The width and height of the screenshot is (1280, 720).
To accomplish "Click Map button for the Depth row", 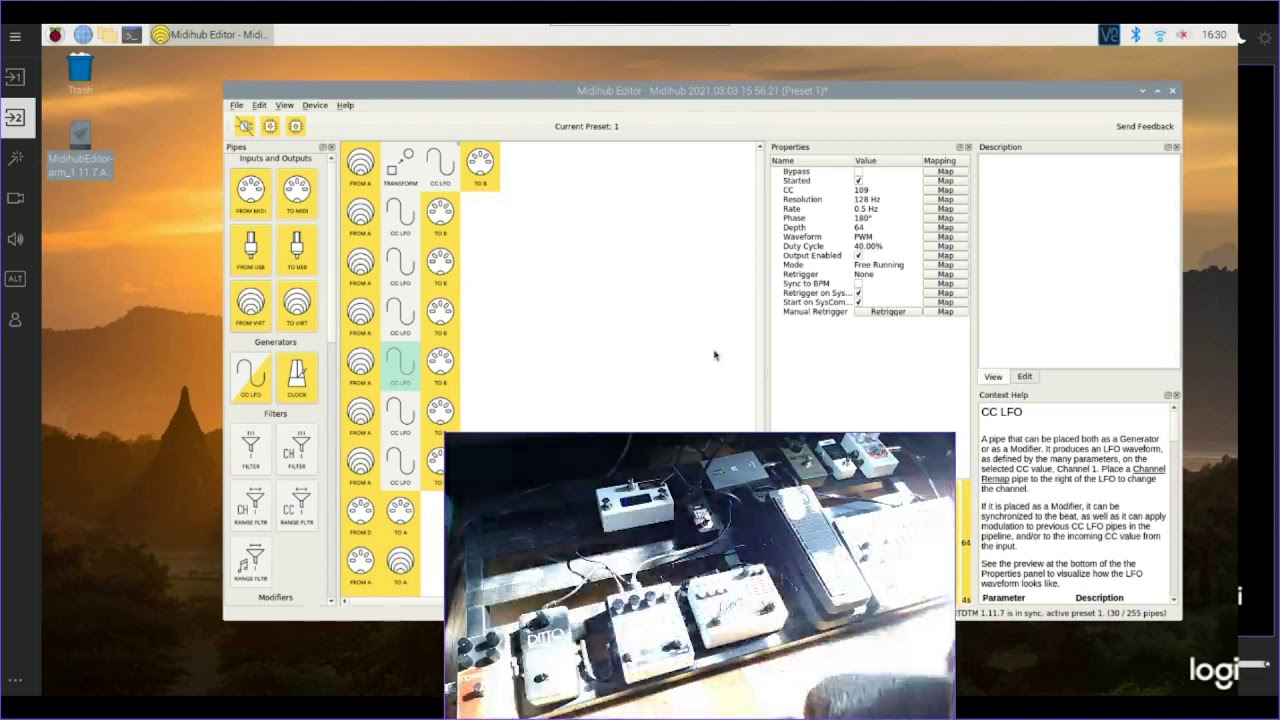I will point(945,228).
